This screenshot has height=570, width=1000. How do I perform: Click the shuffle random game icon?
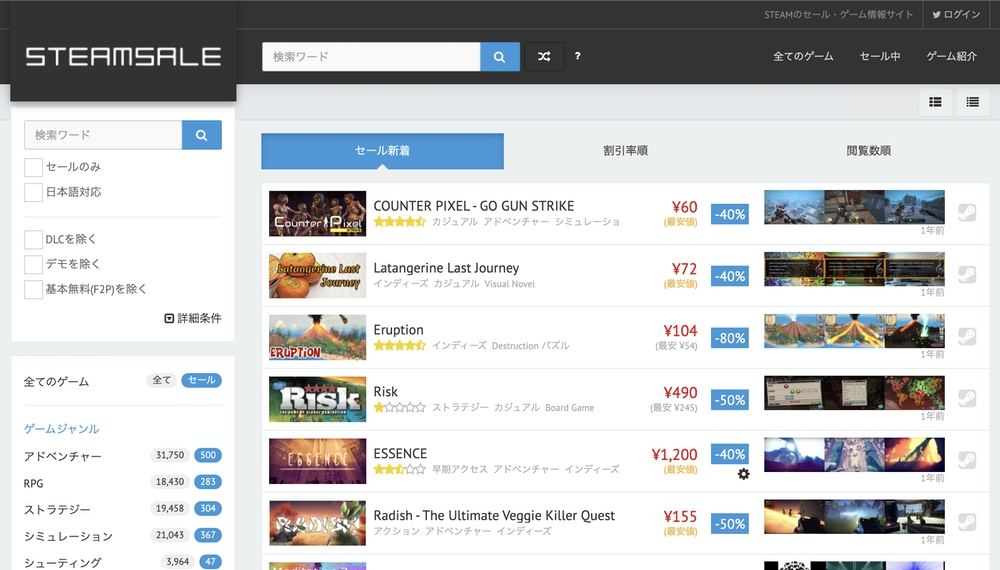(544, 57)
